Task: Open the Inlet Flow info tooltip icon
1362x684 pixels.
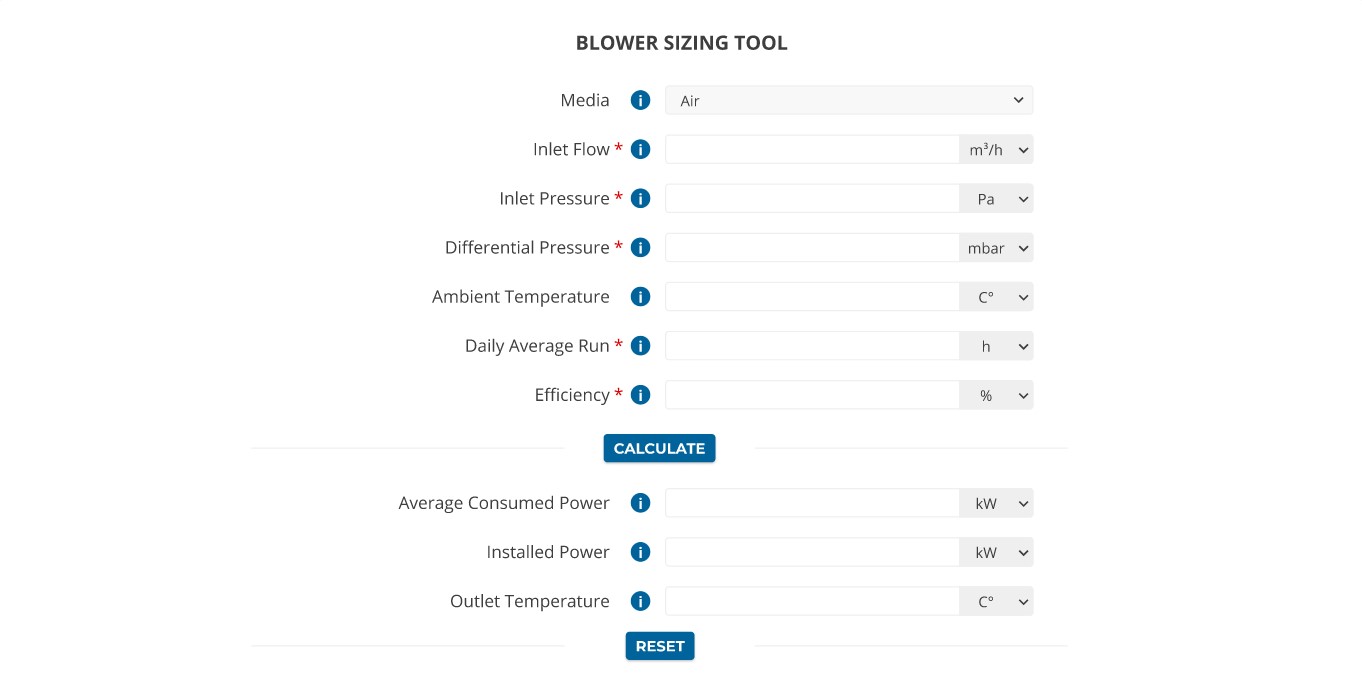Action: (x=640, y=148)
